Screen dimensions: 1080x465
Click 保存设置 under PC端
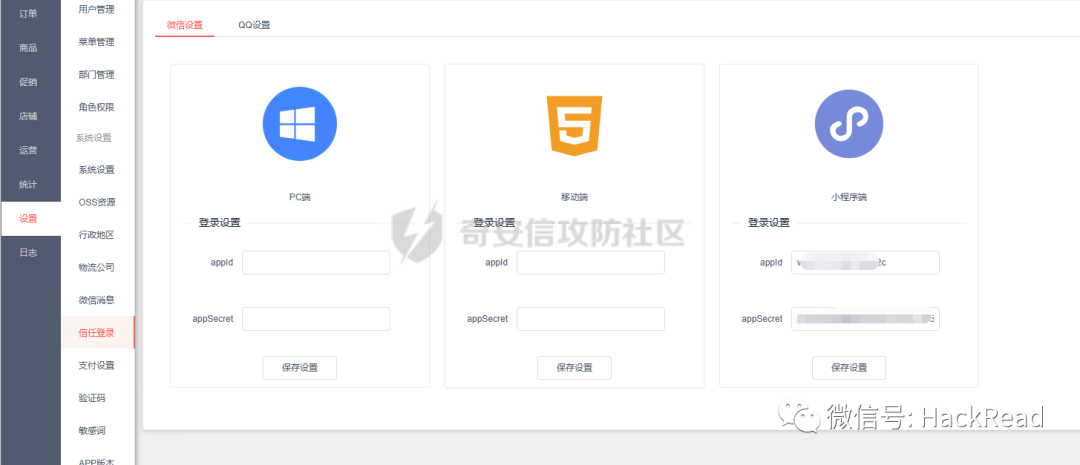click(x=300, y=368)
